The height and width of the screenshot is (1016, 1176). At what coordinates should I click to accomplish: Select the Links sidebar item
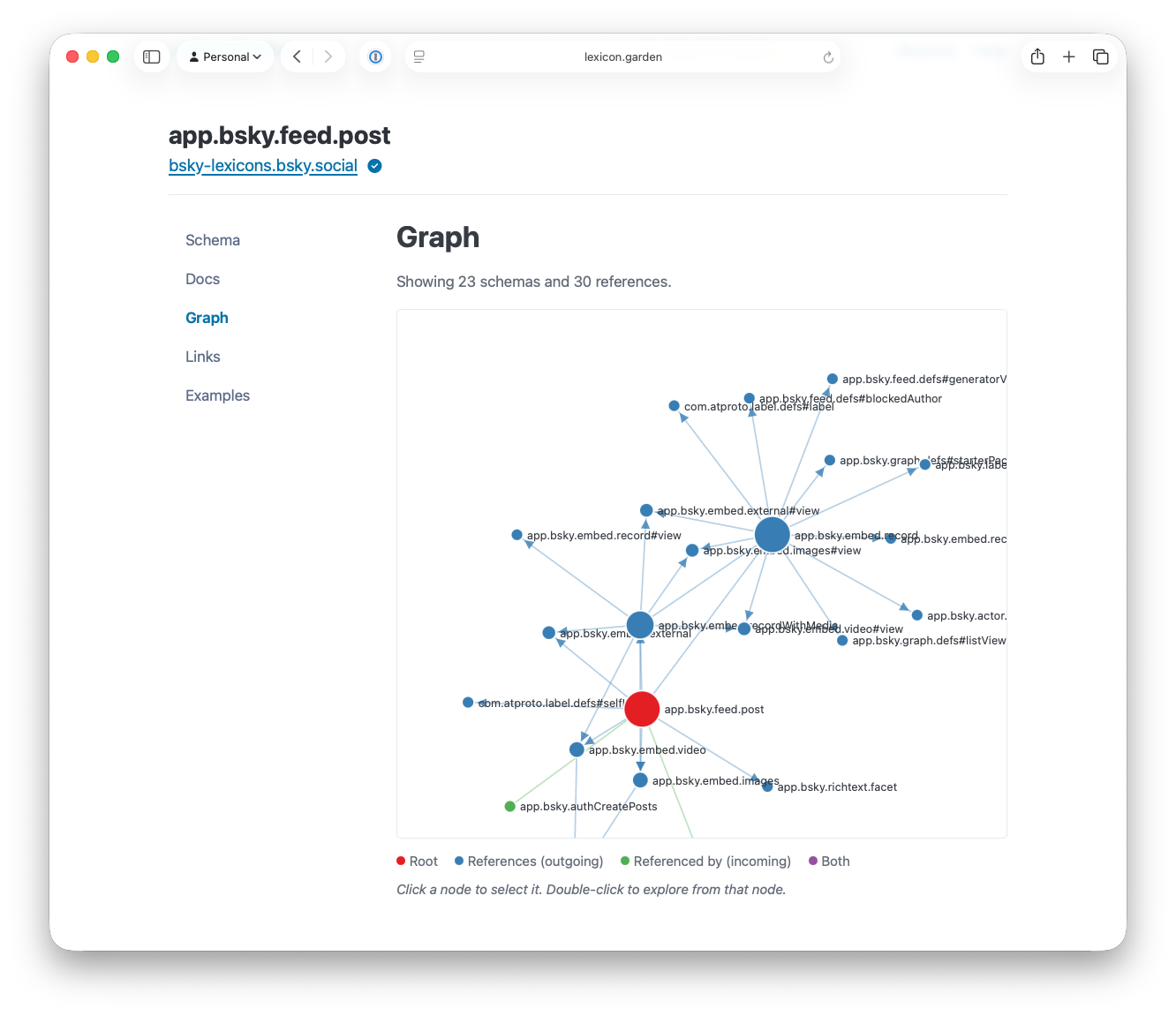click(202, 357)
